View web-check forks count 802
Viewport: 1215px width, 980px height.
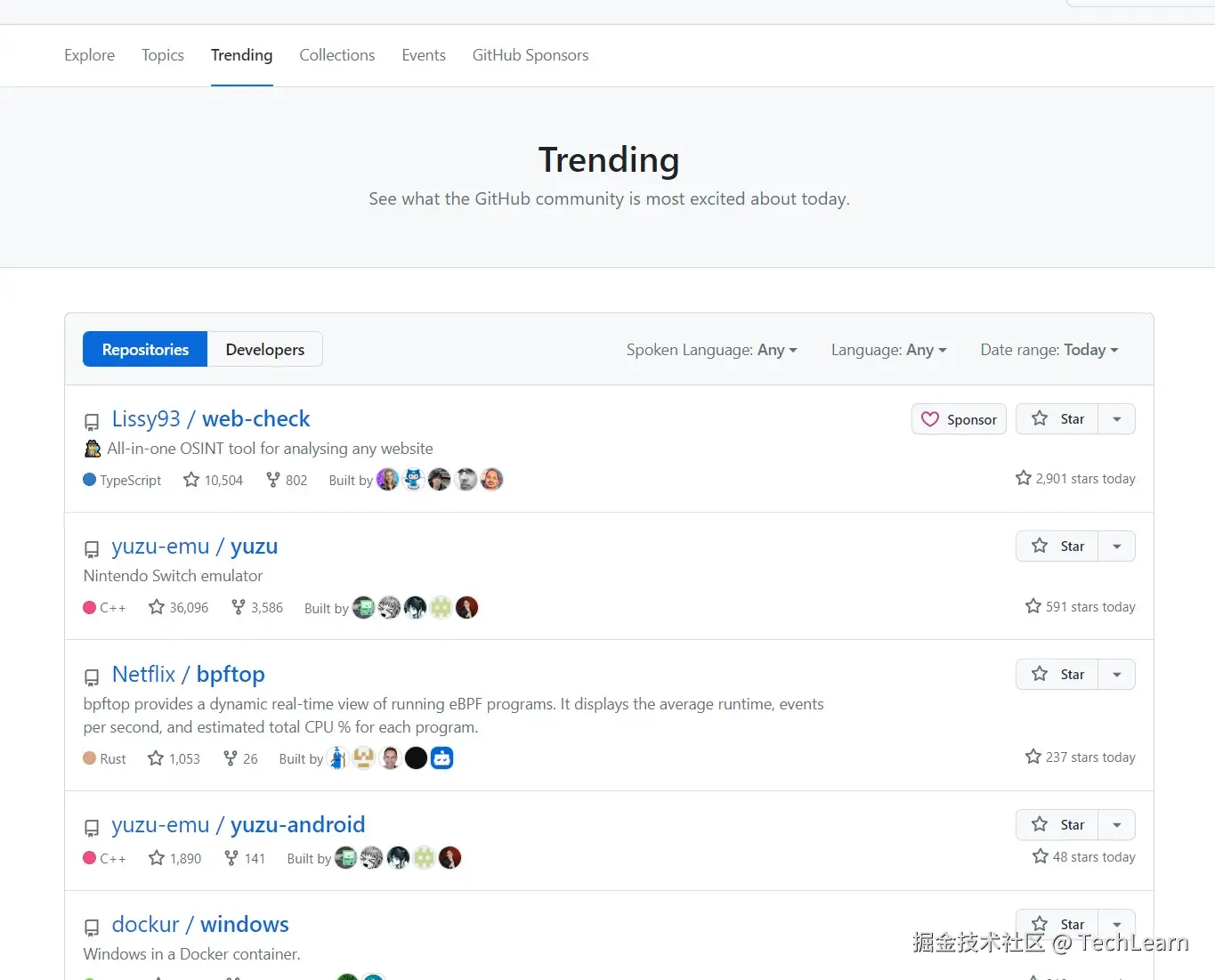(287, 480)
